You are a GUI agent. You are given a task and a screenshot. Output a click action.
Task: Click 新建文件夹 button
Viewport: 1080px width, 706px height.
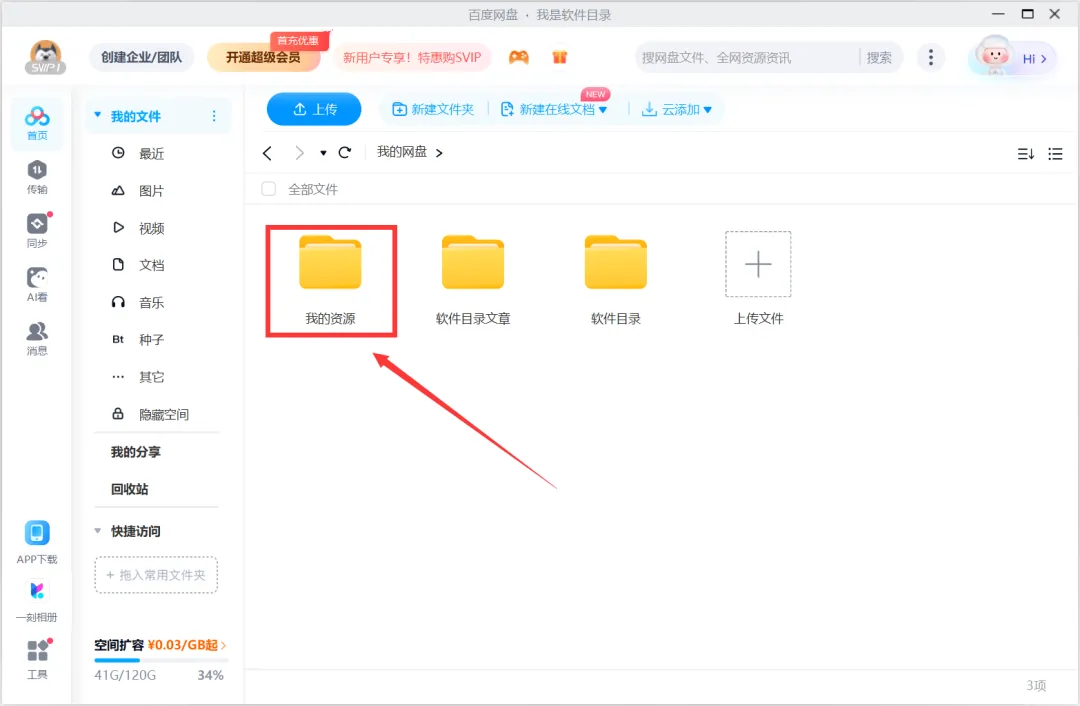pos(433,110)
